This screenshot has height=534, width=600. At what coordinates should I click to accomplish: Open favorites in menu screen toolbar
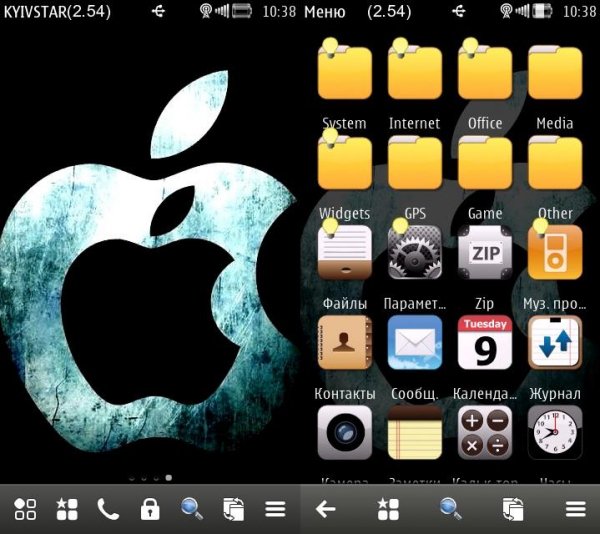pos(388,509)
